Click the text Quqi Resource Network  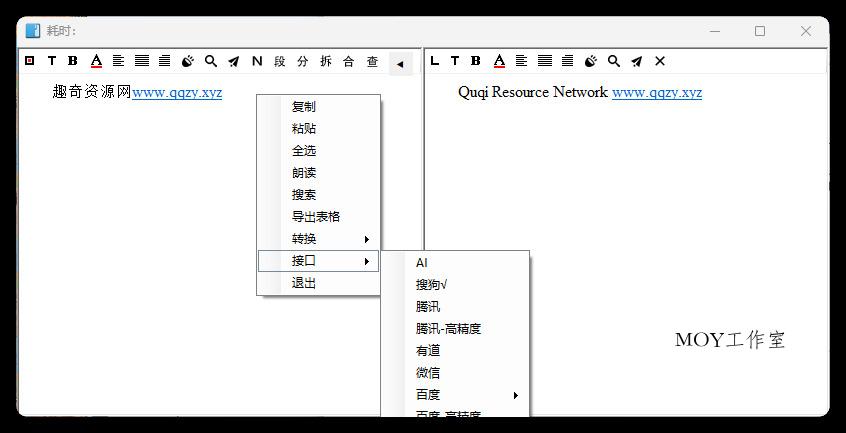point(533,92)
